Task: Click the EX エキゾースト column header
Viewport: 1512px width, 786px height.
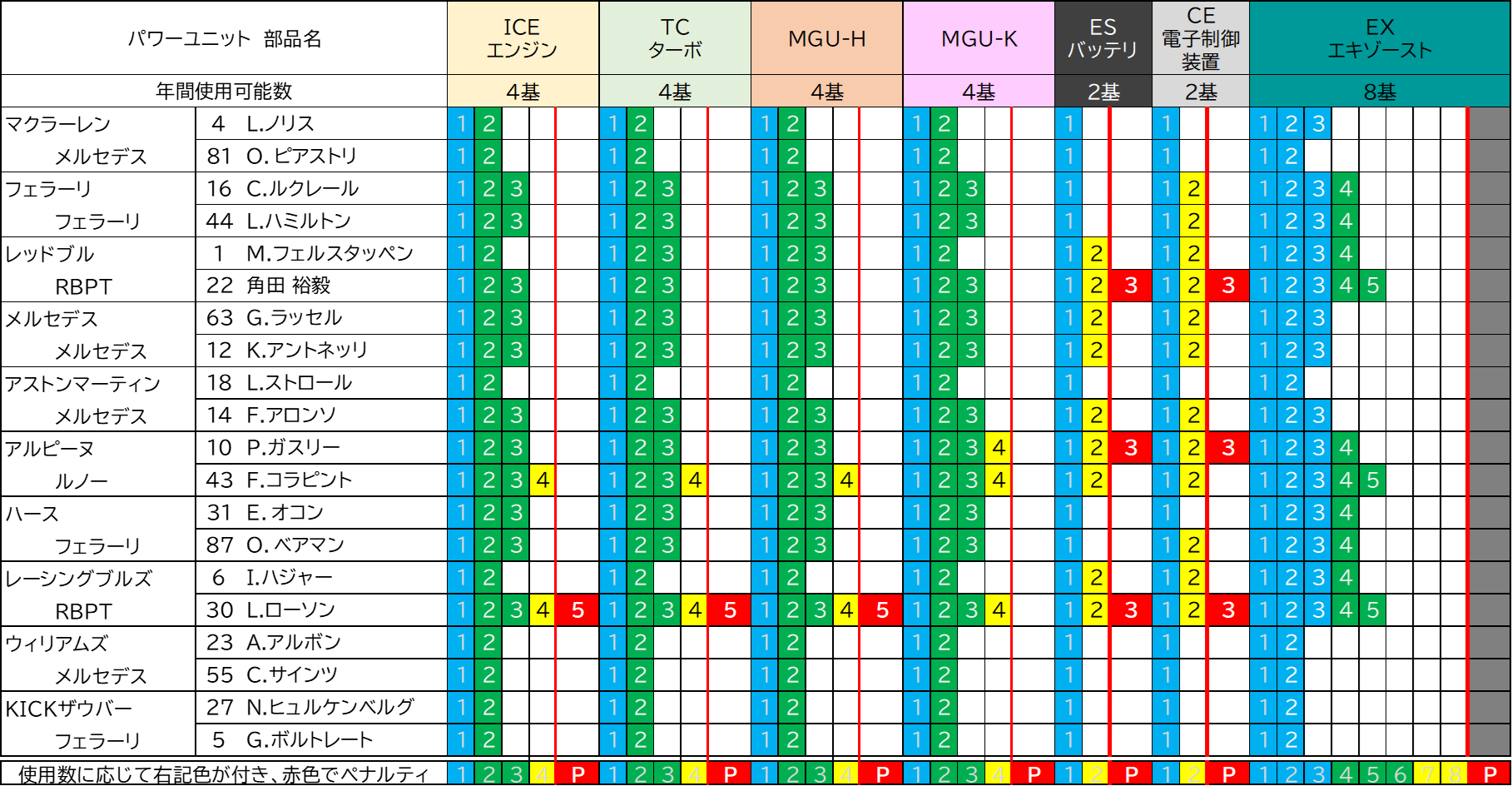Action: (x=1380, y=38)
